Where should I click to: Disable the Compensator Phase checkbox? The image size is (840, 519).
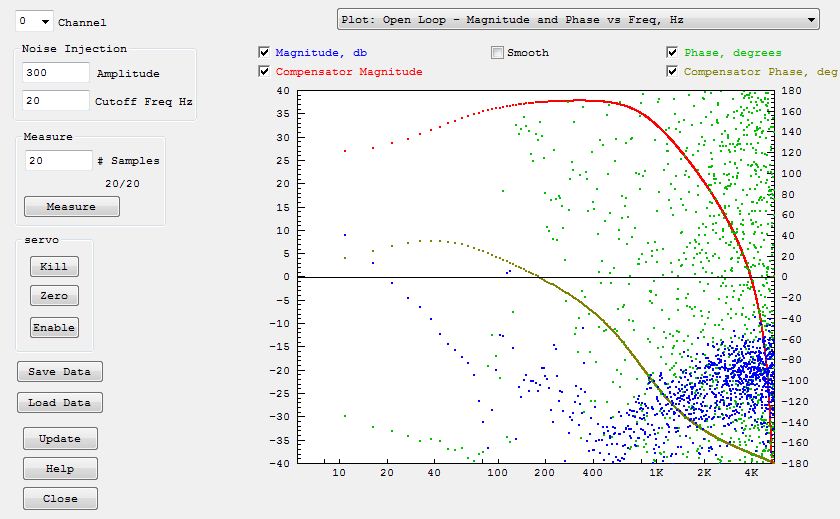(x=673, y=71)
